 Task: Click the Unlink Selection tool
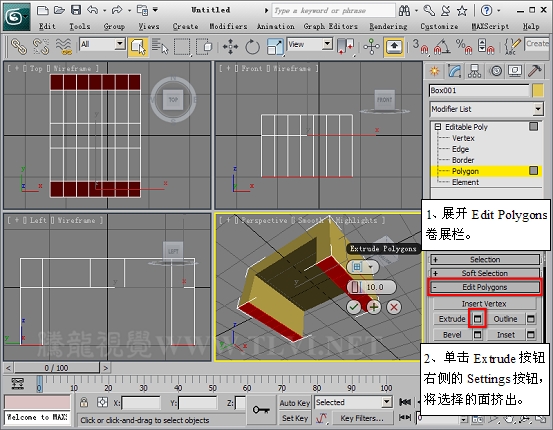(41, 47)
